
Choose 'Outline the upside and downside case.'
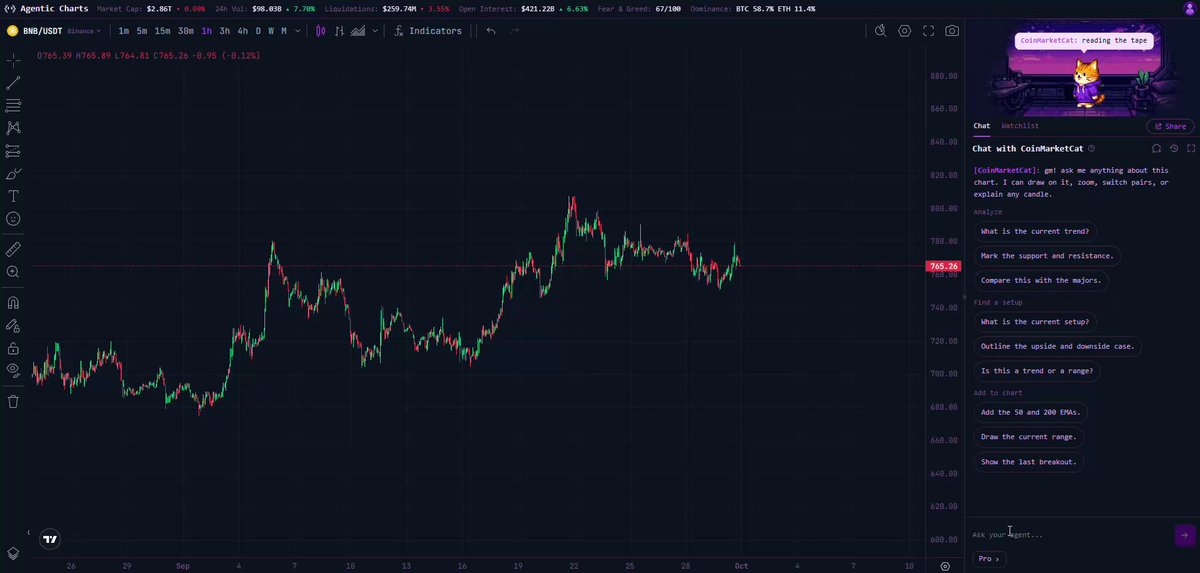coord(1058,346)
